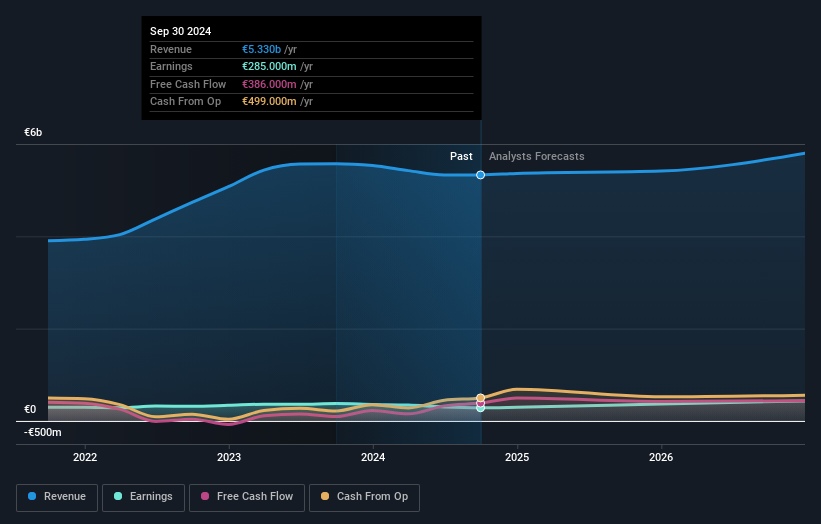Viewport: 821px width, 524px height.
Task: Select the teal earnings data point marker
Action: [480, 408]
